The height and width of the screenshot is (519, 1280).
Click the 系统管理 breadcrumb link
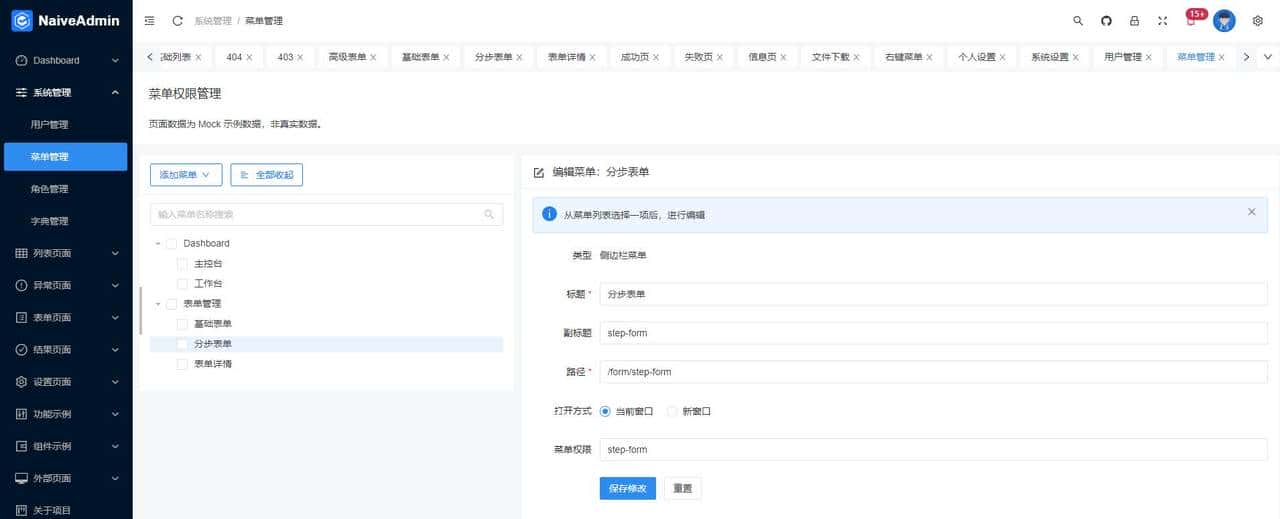pyautogui.click(x=213, y=20)
